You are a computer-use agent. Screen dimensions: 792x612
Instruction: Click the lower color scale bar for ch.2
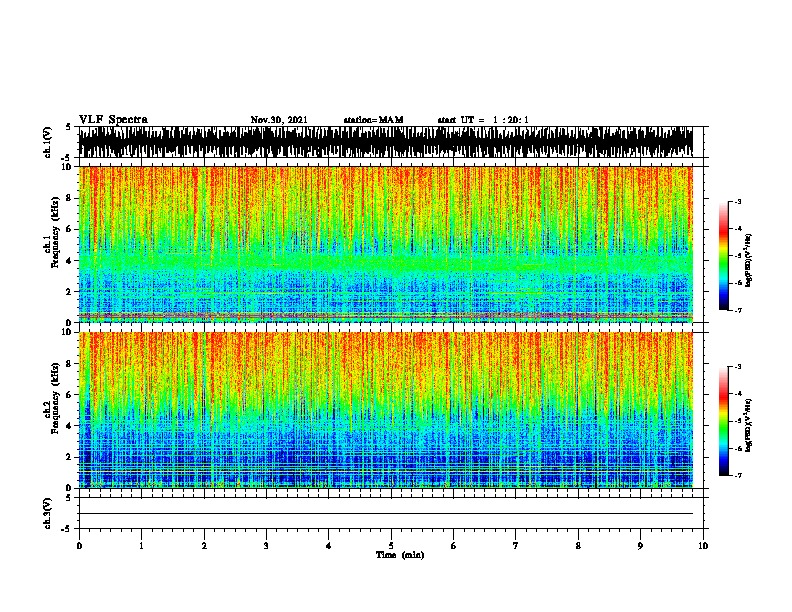click(724, 421)
